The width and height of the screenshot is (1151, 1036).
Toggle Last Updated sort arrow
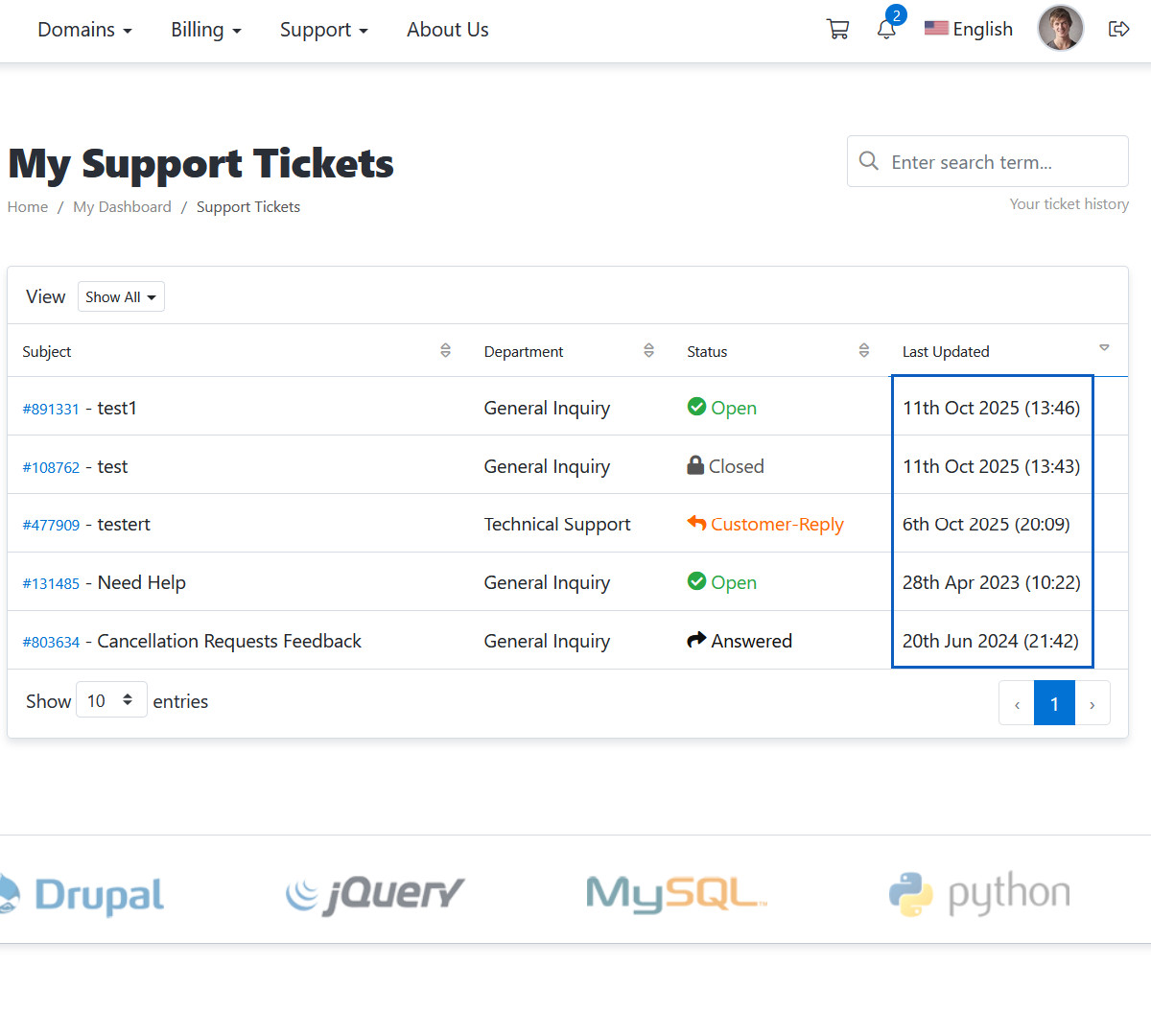1104,348
